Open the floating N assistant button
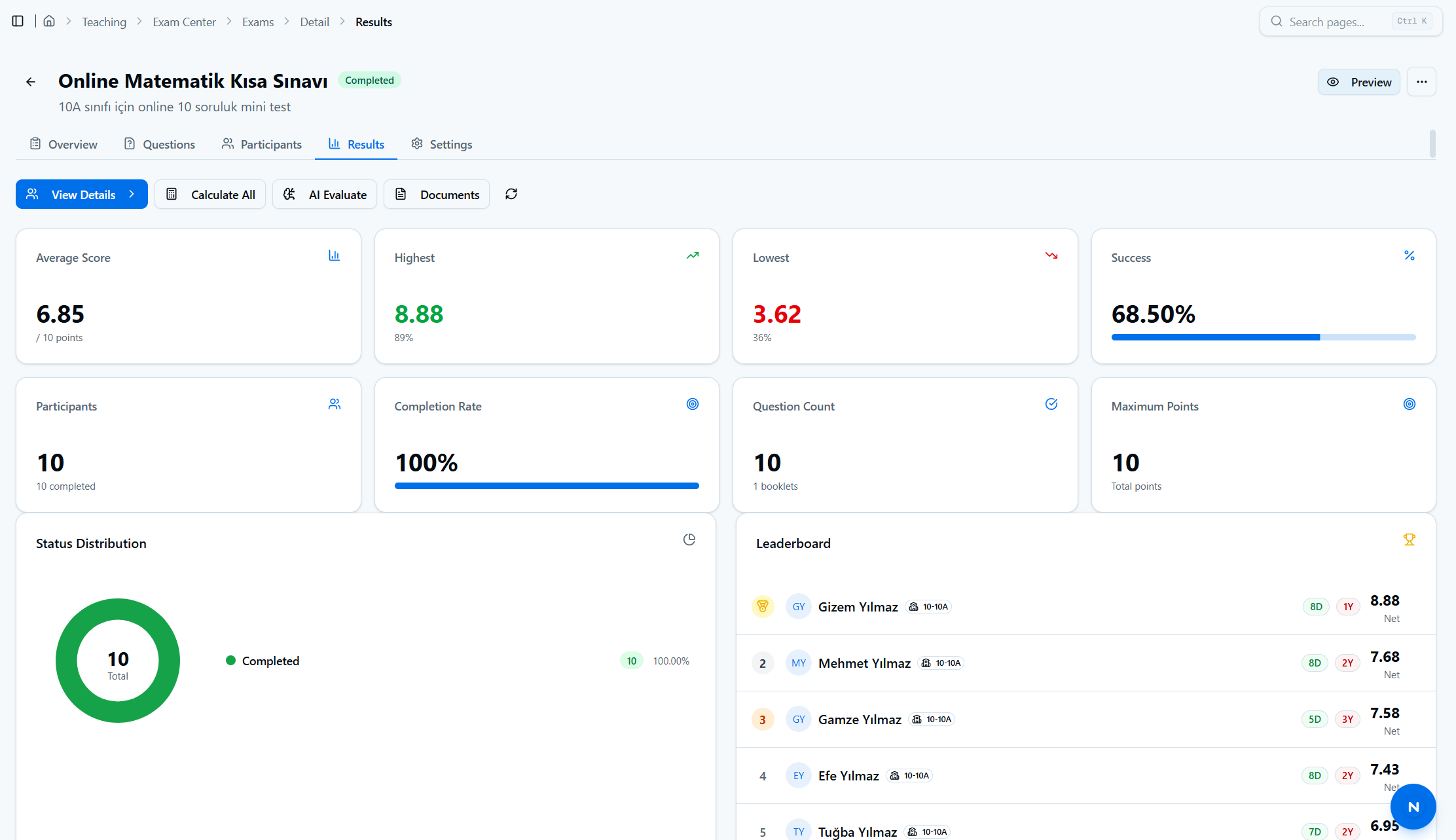This screenshot has height=840, width=1456. point(1413,807)
